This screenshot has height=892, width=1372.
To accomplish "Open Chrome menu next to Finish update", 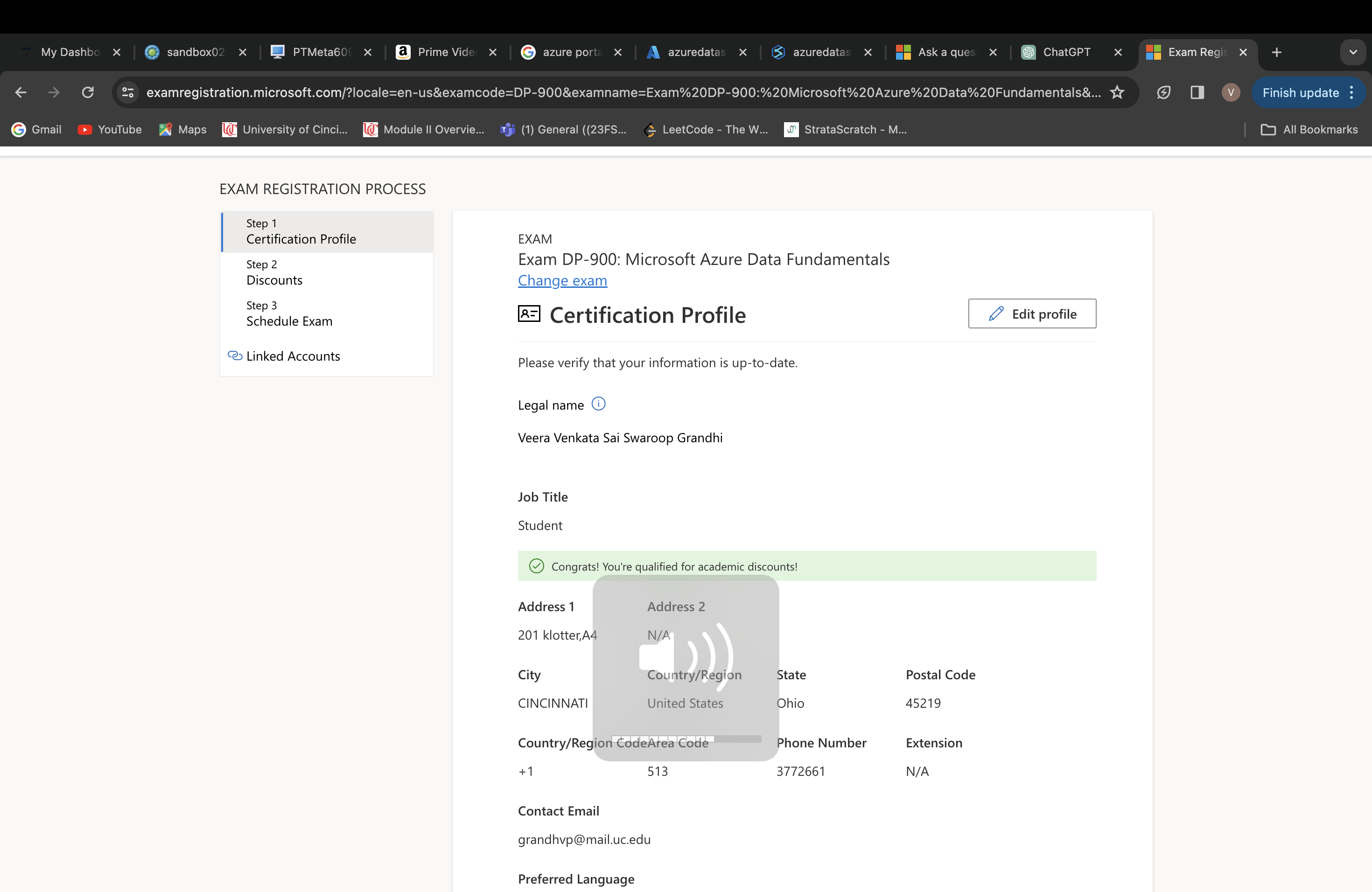I will 1352,92.
